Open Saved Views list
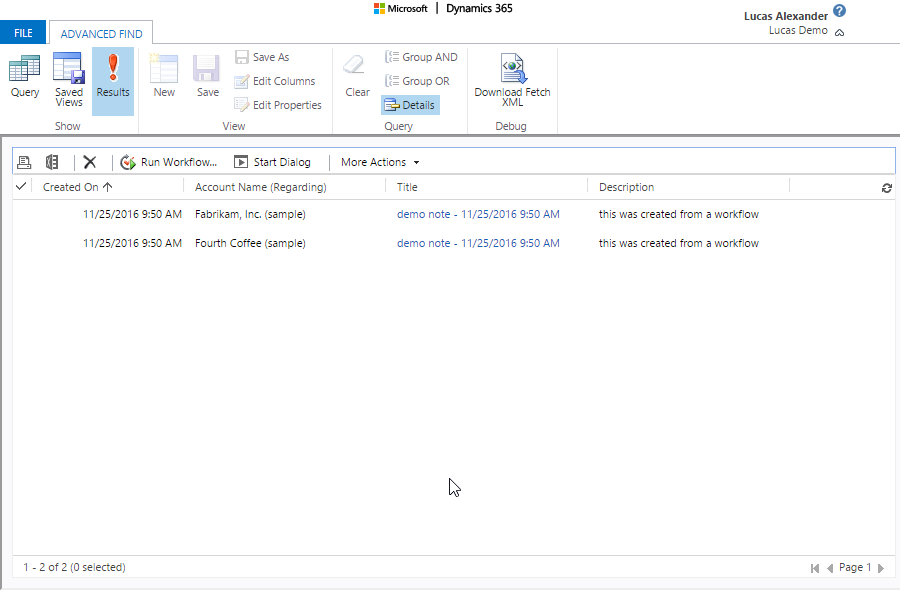The height and width of the screenshot is (600, 900). [x=69, y=80]
